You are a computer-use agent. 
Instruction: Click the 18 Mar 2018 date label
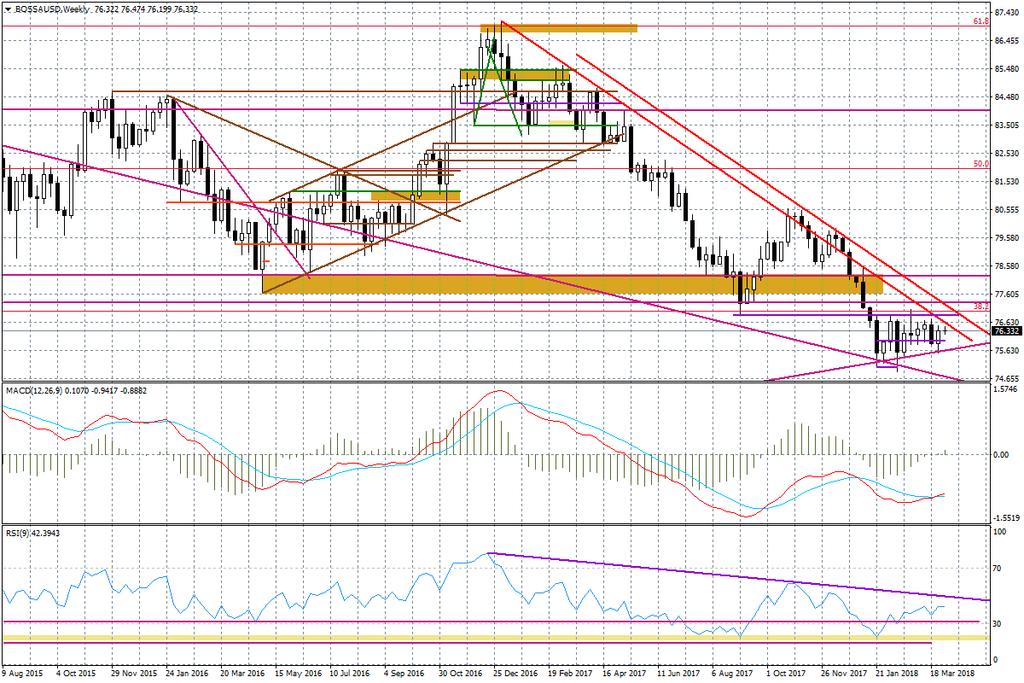[x=952, y=673]
